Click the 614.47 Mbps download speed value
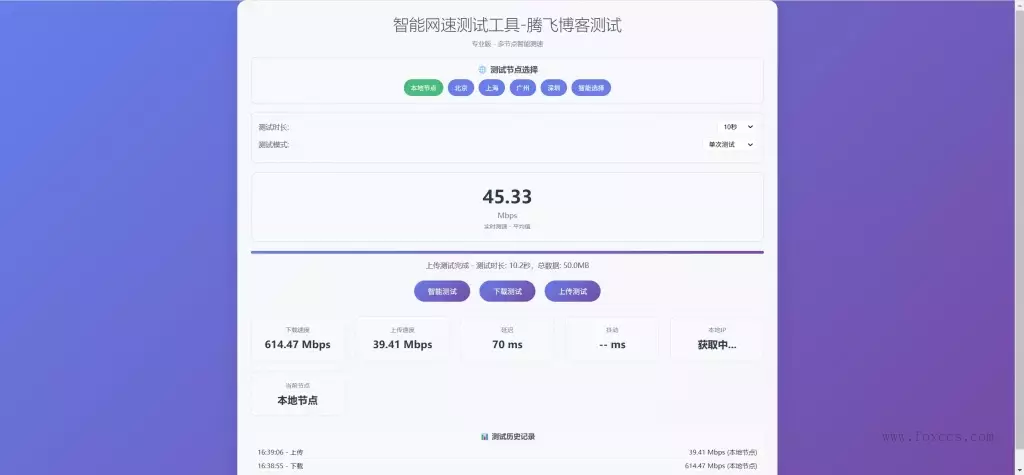 coord(298,344)
